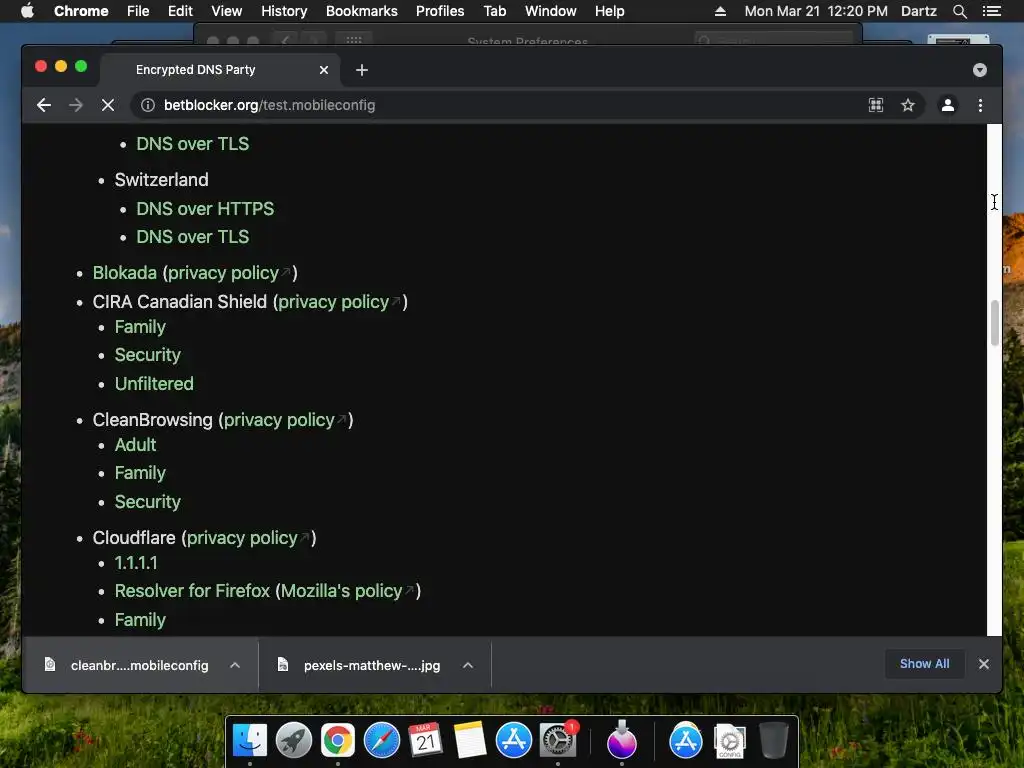Open the Tab menu
1024x768 pixels.
[x=495, y=11]
